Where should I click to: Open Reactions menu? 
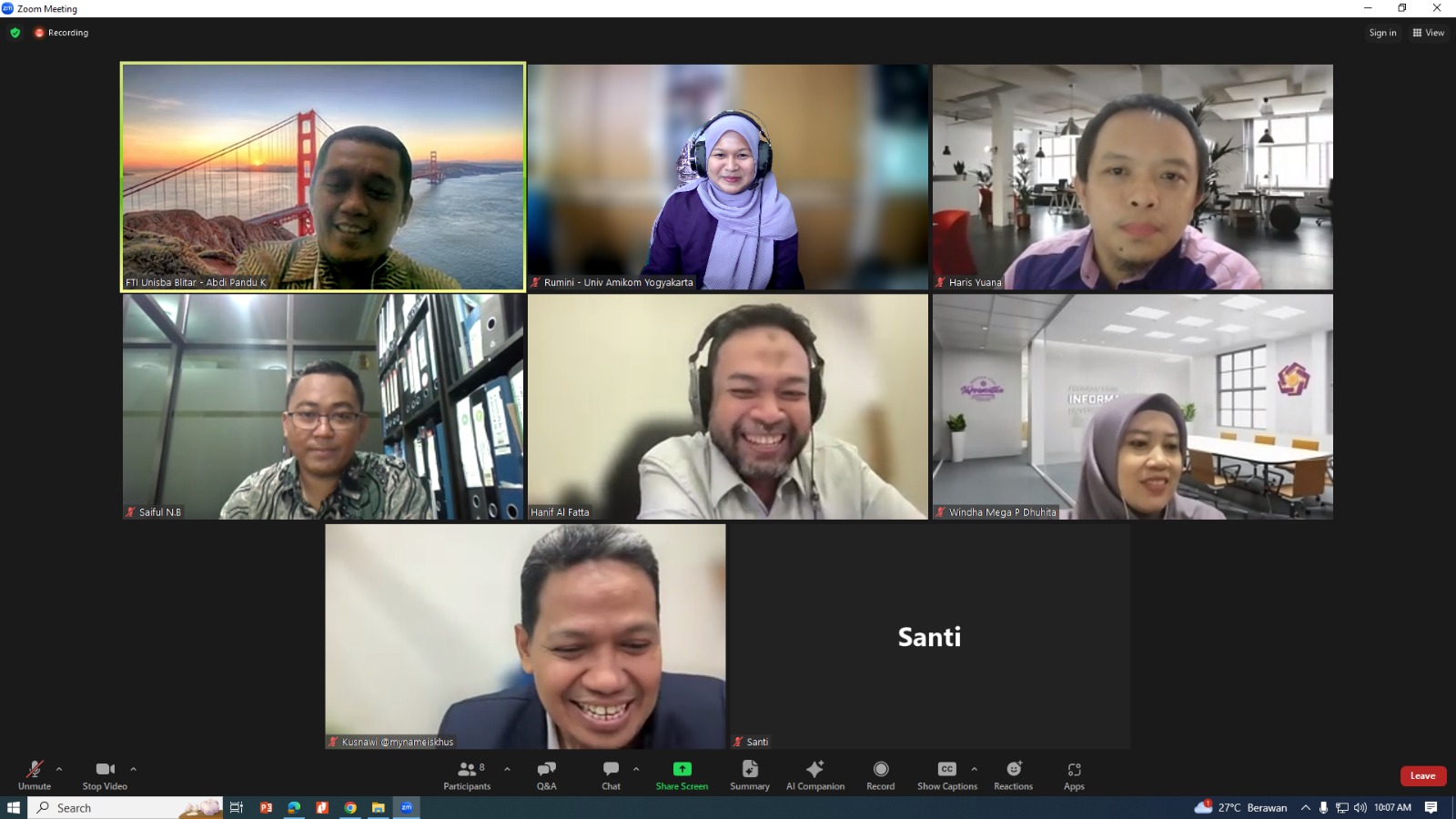[1013, 774]
